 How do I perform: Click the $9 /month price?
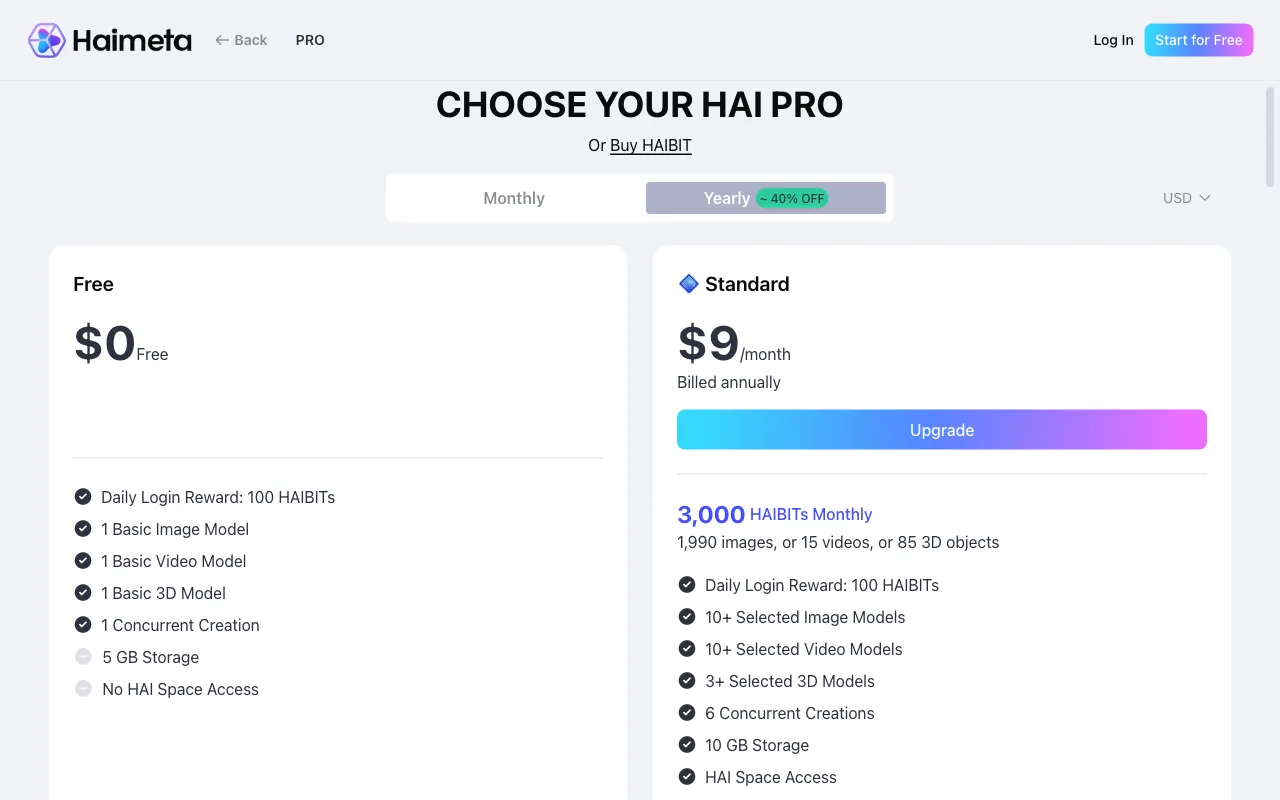(x=734, y=344)
